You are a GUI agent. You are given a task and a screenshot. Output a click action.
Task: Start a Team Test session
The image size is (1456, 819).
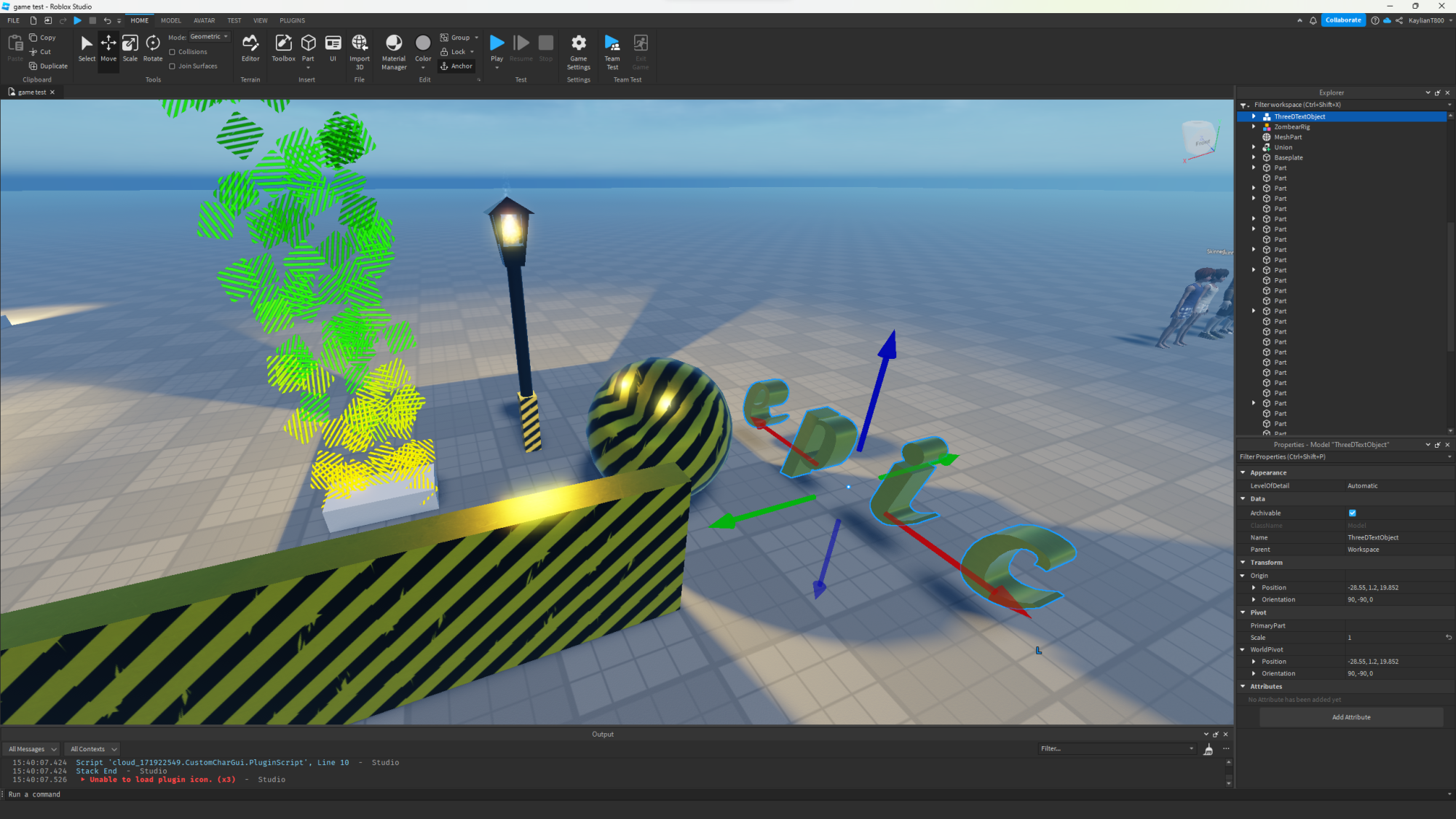click(612, 49)
